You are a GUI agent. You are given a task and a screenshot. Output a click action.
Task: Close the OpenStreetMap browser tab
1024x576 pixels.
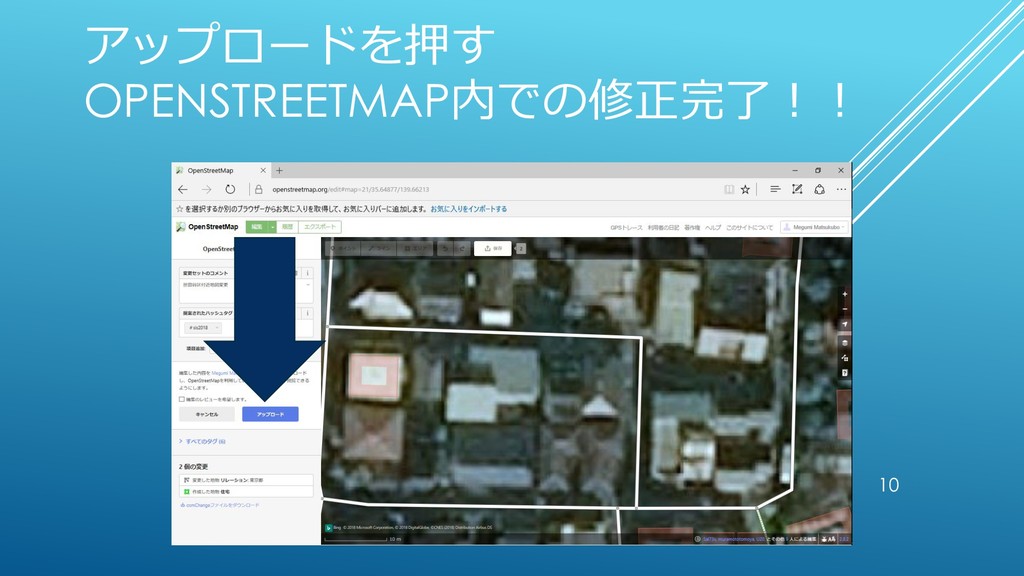263,170
